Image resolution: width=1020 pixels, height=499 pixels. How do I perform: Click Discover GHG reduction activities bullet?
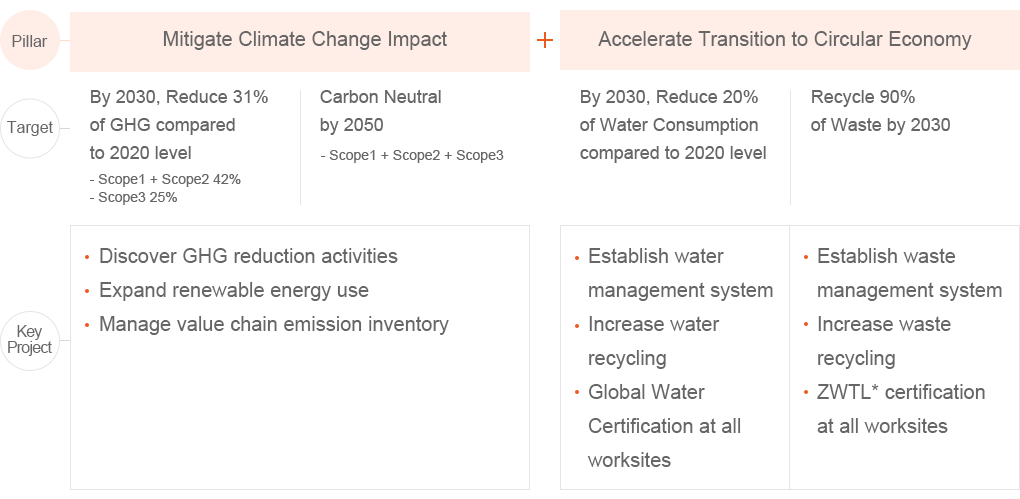[x=248, y=256]
